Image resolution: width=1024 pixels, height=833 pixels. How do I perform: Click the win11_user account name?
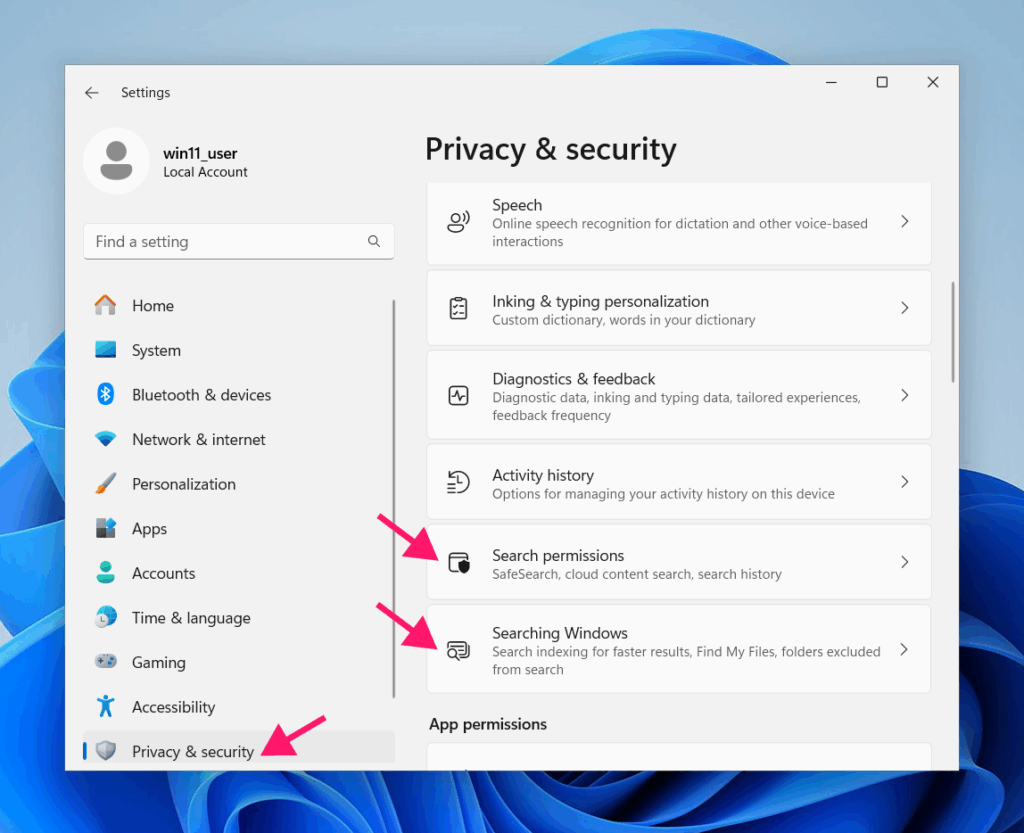pyautogui.click(x=200, y=153)
